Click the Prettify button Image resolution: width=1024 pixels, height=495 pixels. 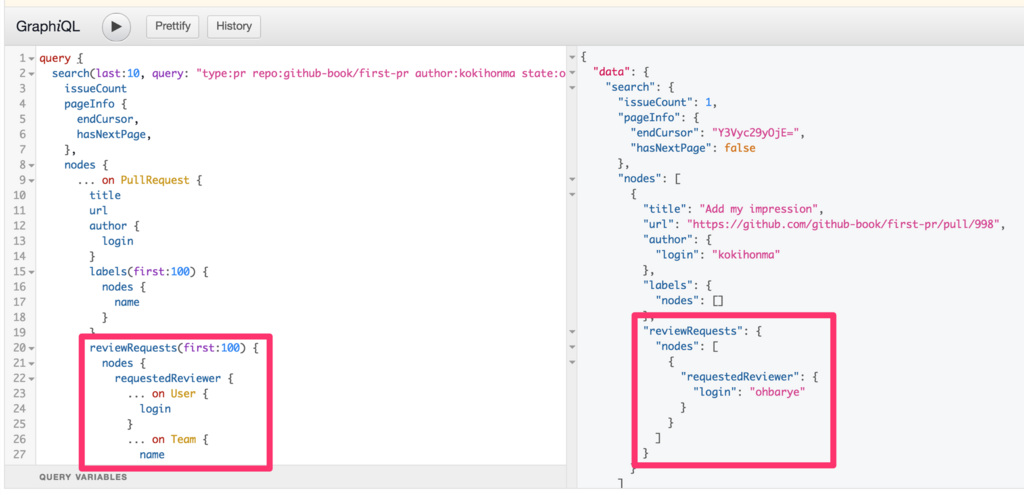(x=172, y=27)
